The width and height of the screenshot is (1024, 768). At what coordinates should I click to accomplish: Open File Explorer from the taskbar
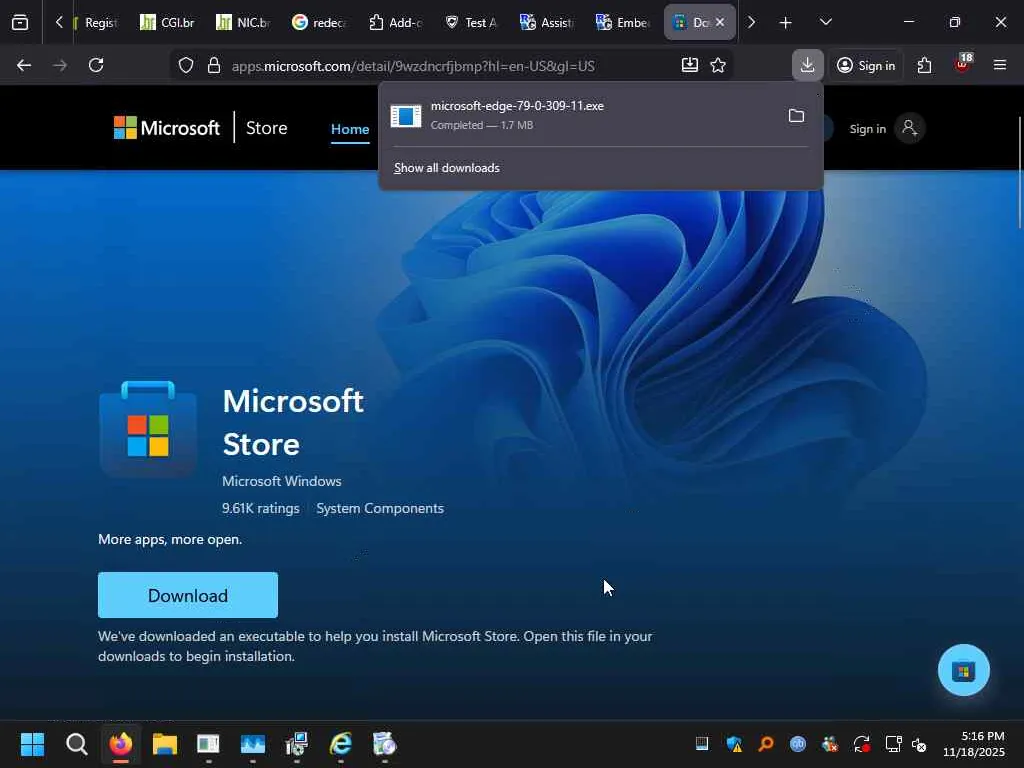click(x=165, y=744)
